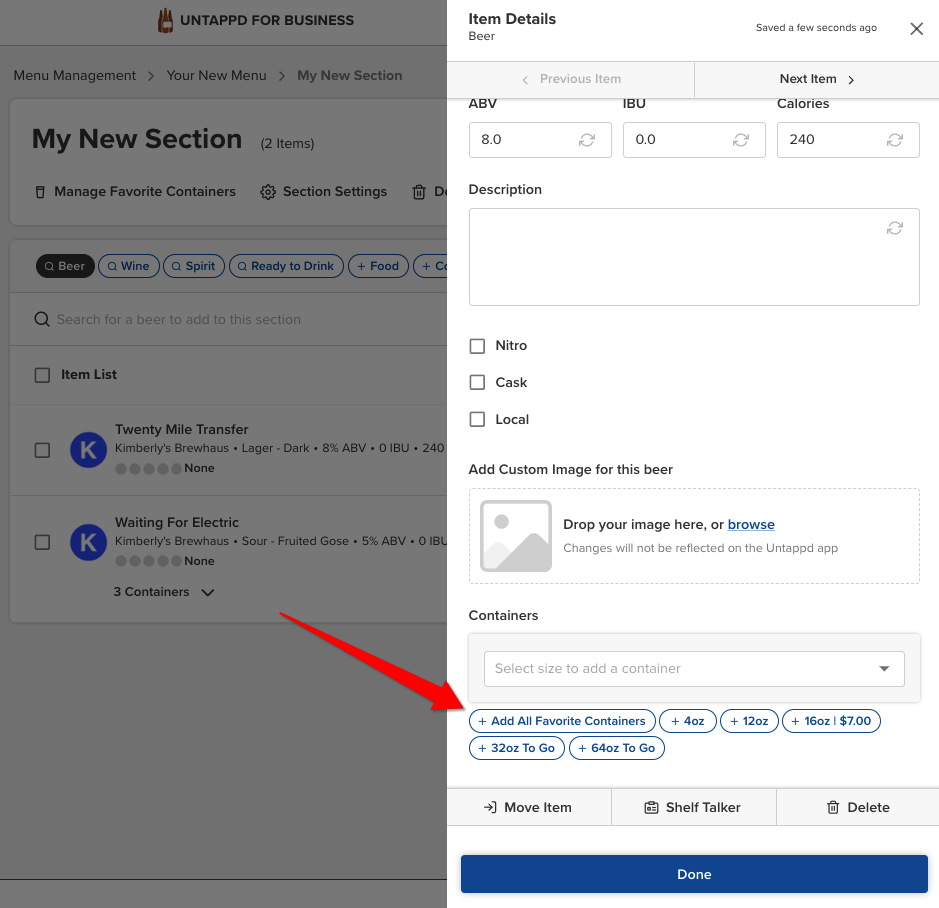Click the ABV refresh icon

point(586,140)
